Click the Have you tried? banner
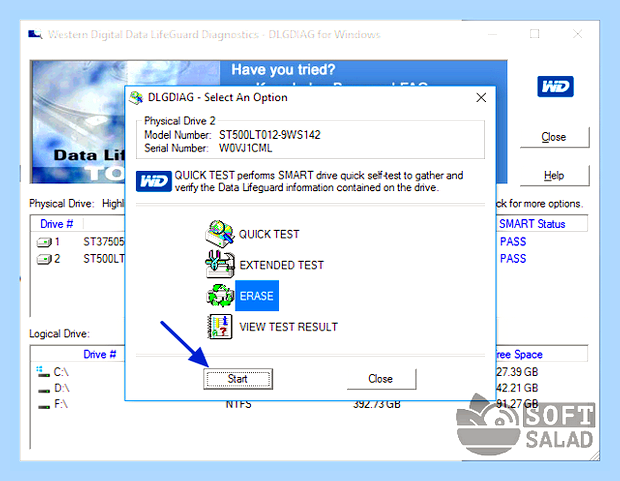Image resolution: width=620 pixels, height=481 pixels. pyautogui.click(x=283, y=70)
